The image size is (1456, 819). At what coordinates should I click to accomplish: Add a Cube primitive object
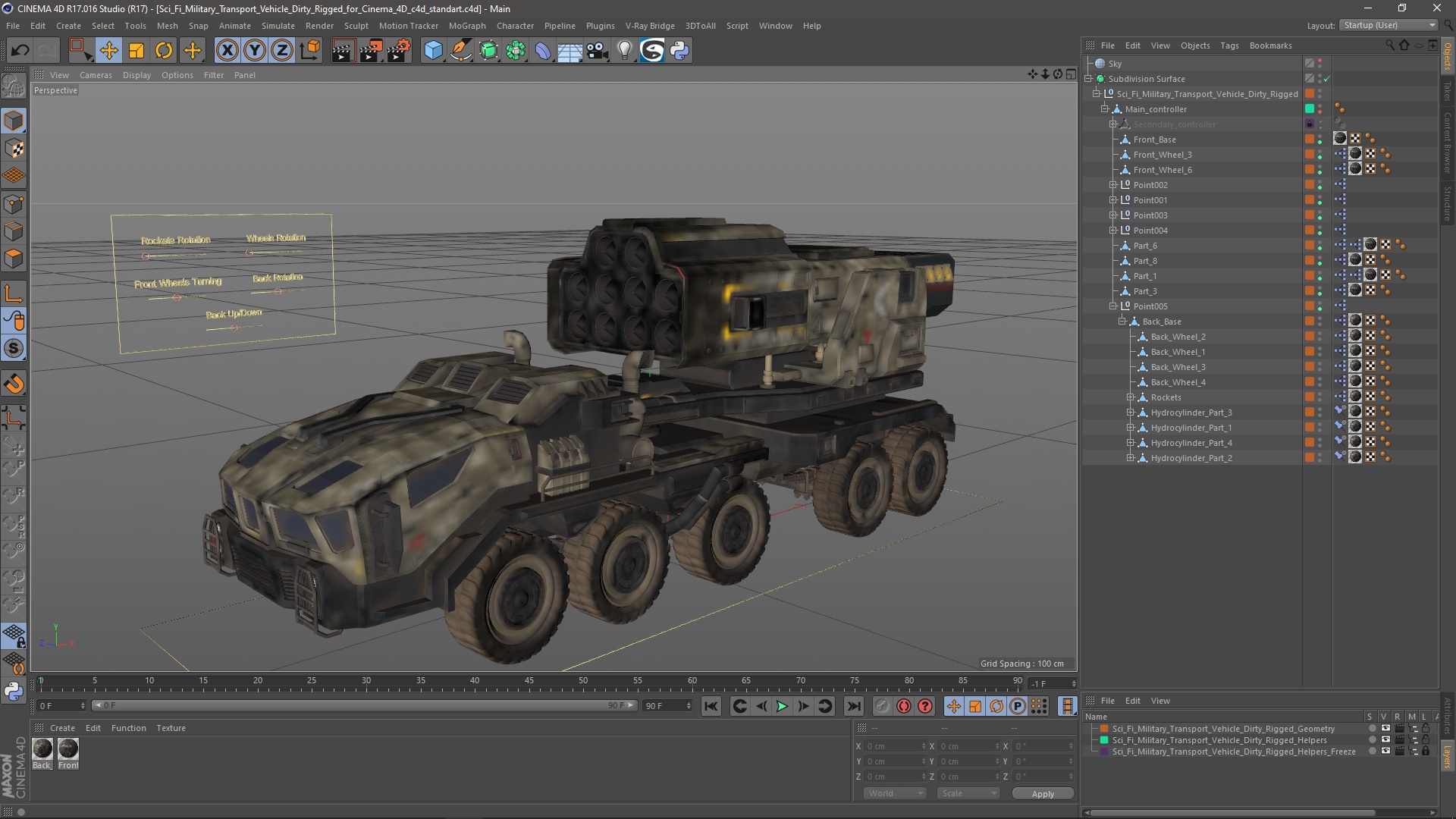point(433,51)
